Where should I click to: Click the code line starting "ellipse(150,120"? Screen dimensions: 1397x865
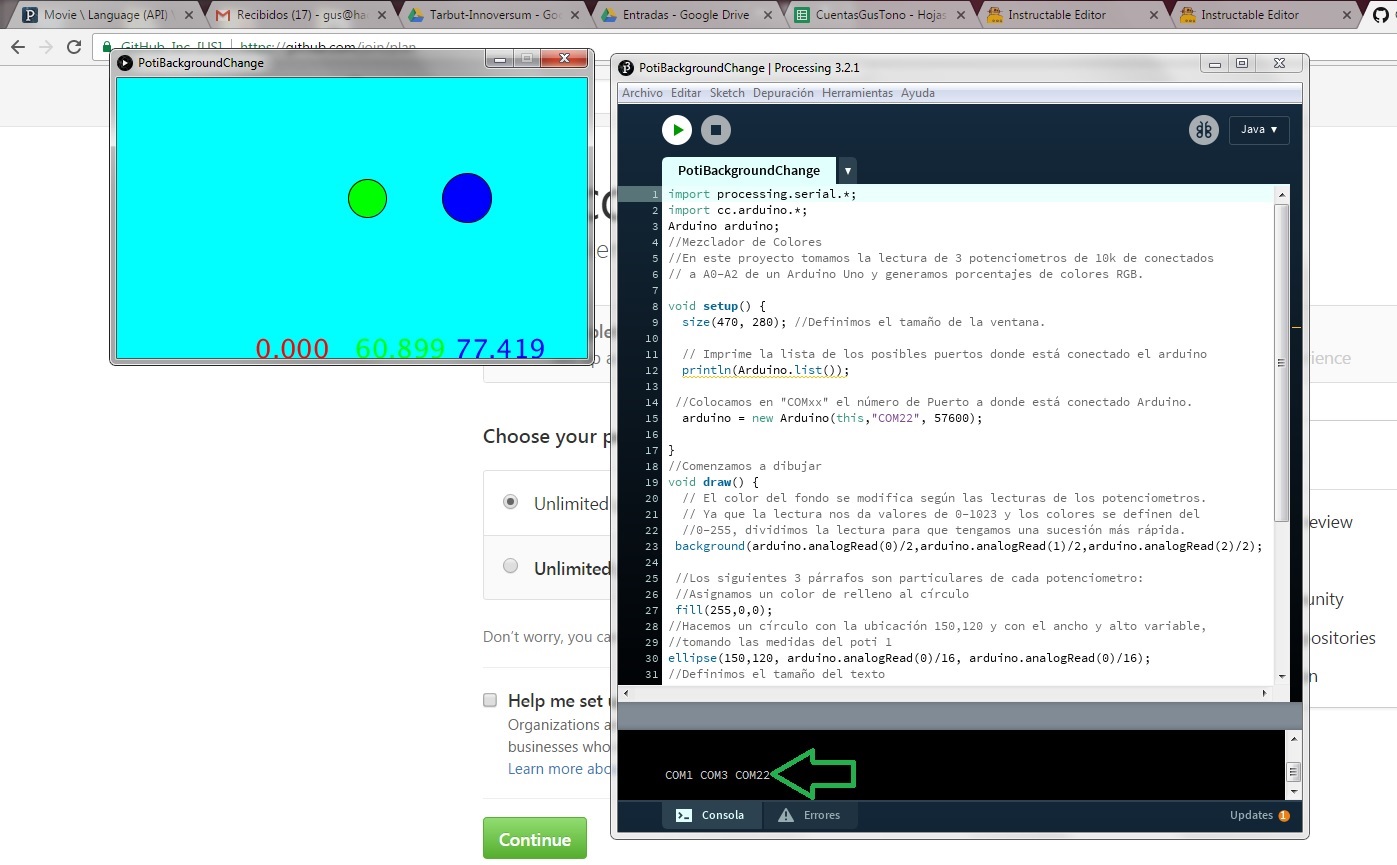pos(909,658)
